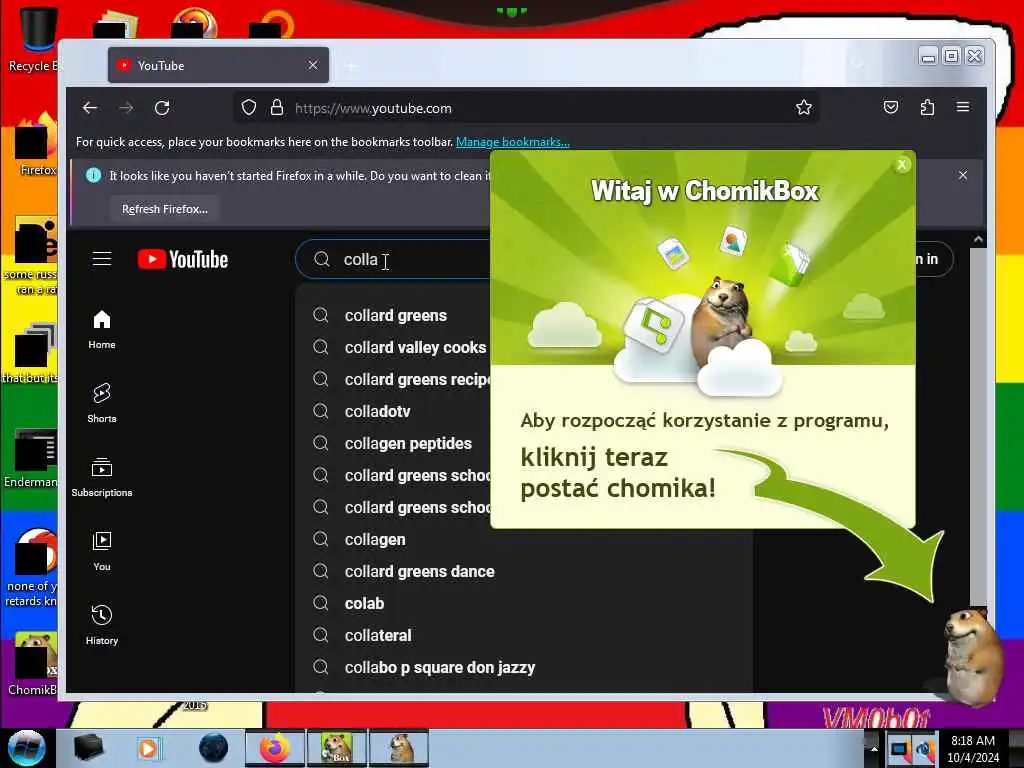
Task: Choose suggestion 'collagen peptides'
Action: click(408, 443)
